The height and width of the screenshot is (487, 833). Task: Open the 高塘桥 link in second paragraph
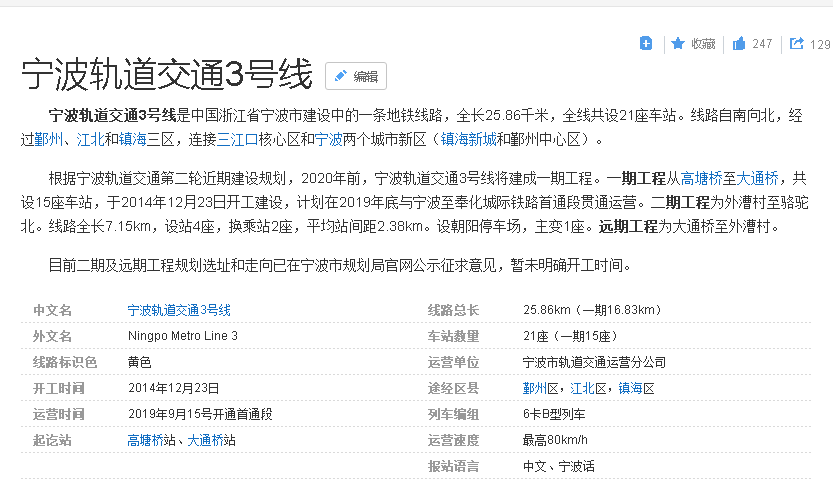tap(701, 178)
